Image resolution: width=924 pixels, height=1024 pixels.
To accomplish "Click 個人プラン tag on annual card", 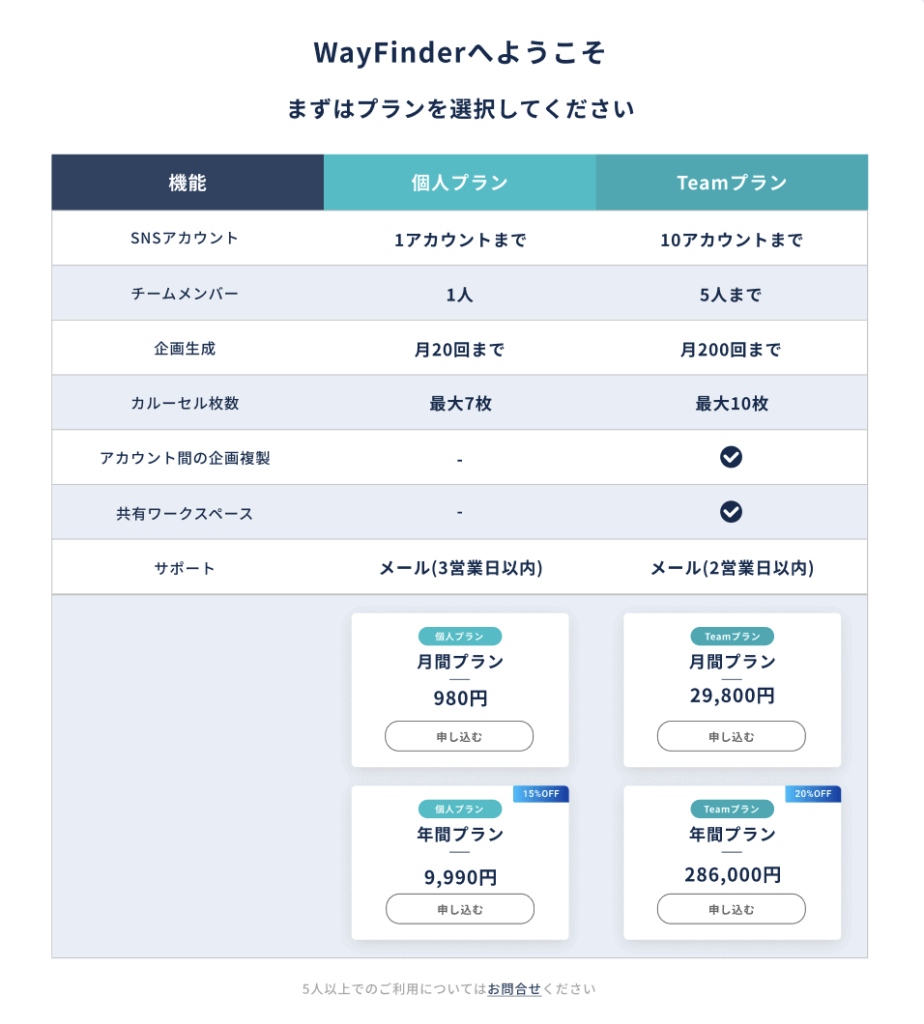I will pos(460,809).
